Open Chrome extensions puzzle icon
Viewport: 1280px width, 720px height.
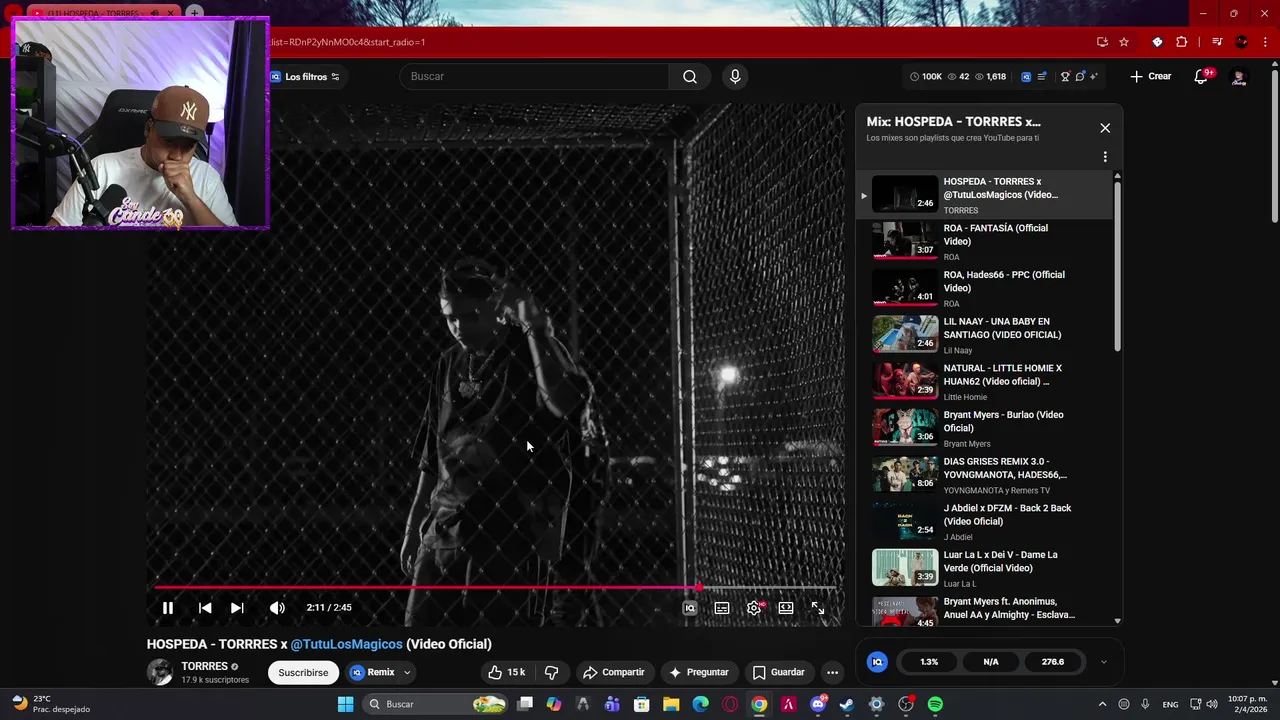tap(1181, 42)
